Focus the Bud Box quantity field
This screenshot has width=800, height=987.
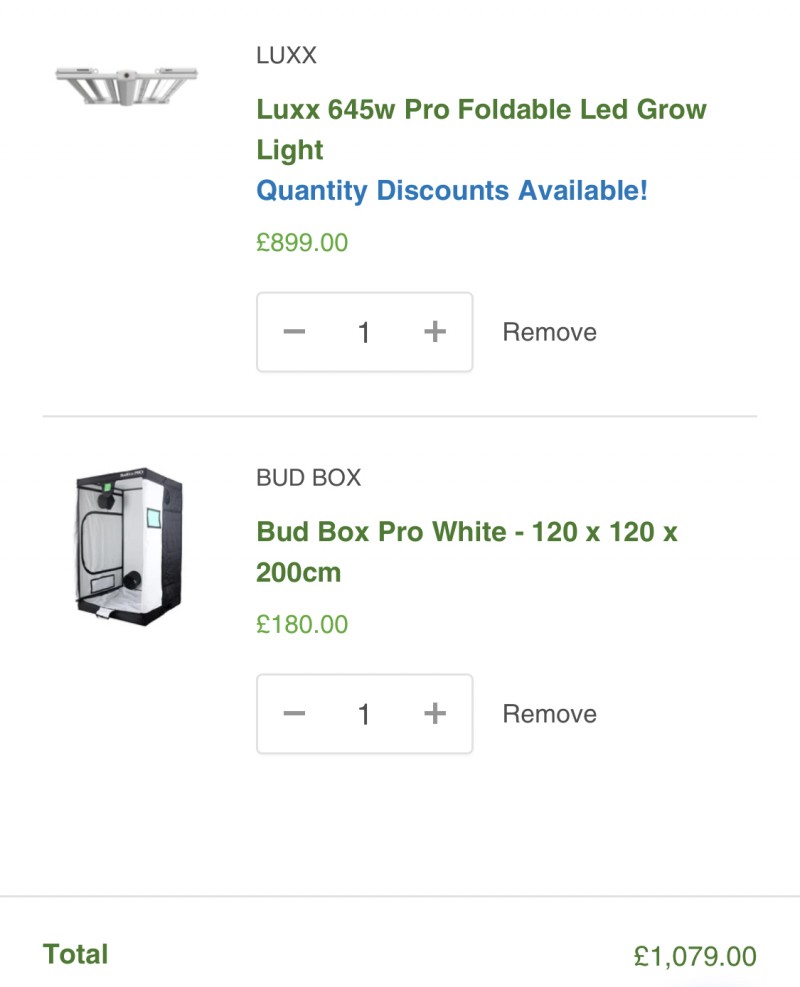click(x=364, y=714)
